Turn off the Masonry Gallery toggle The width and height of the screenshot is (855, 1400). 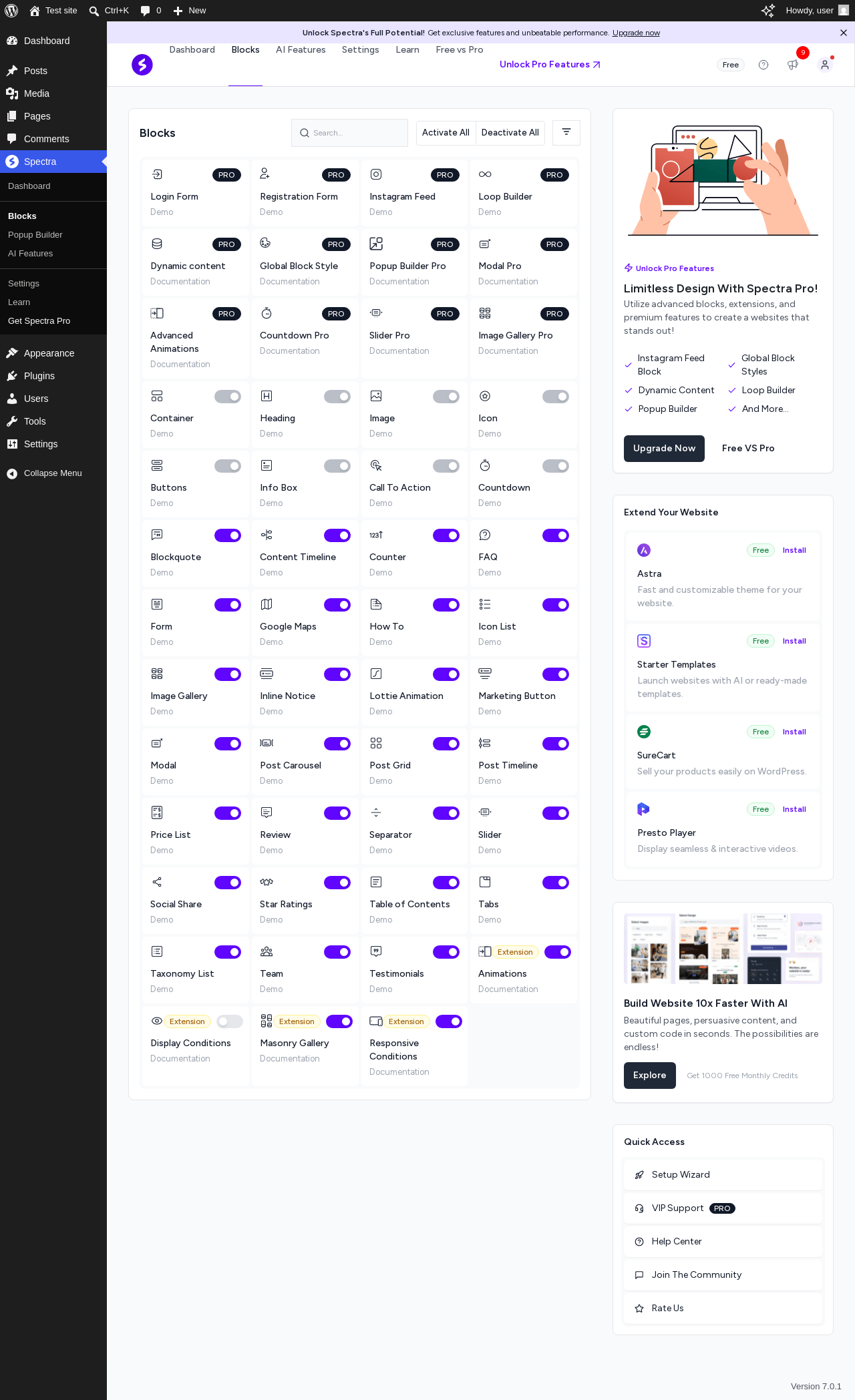point(339,1021)
